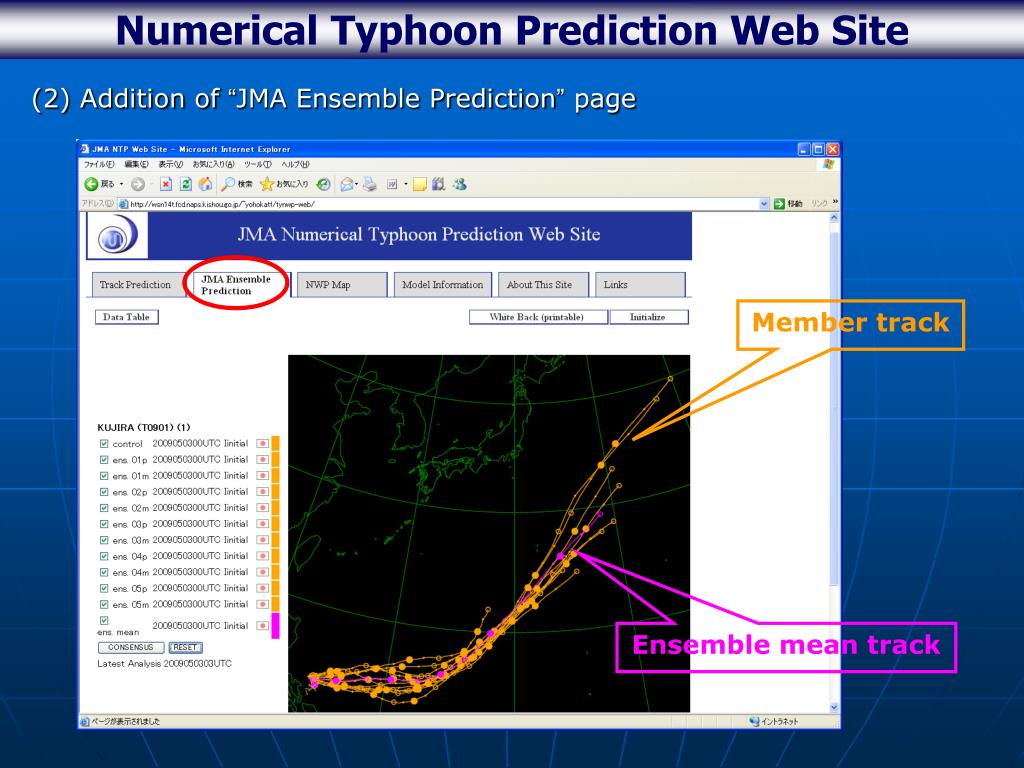This screenshot has height=768, width=1024.
Task: Stop page loading with red X icon
Action: (x=166, y=185)
